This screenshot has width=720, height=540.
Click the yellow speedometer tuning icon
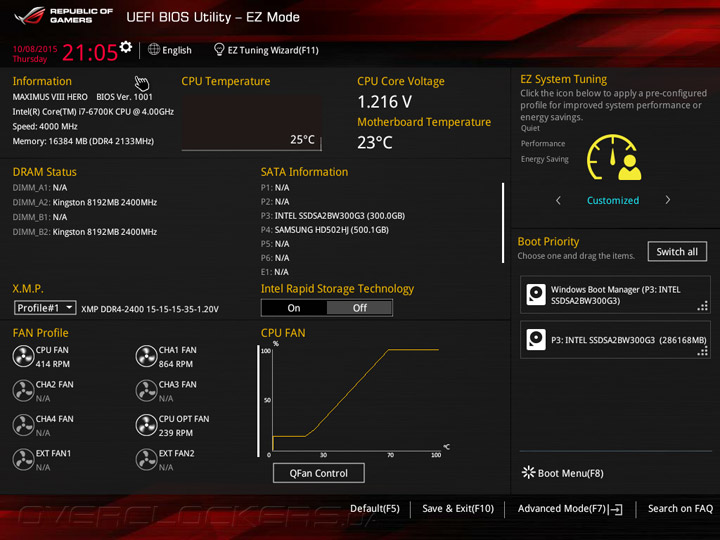(614, 158)
